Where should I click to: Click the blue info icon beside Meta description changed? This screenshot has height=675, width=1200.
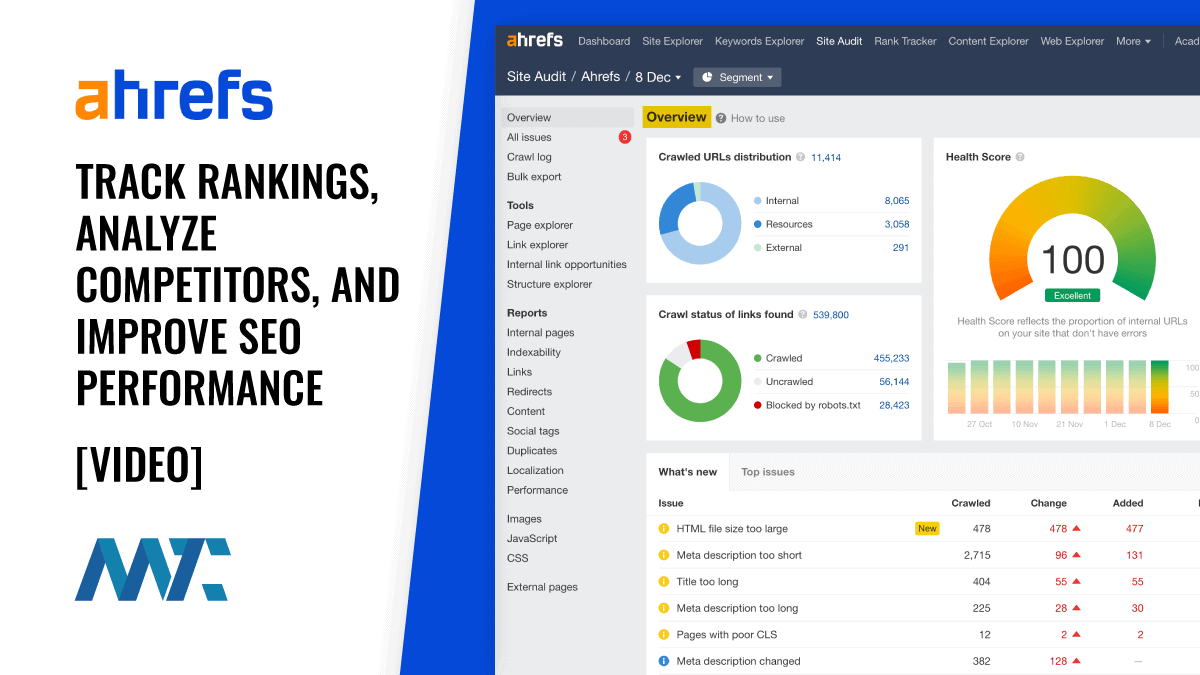tap(662, 661)
